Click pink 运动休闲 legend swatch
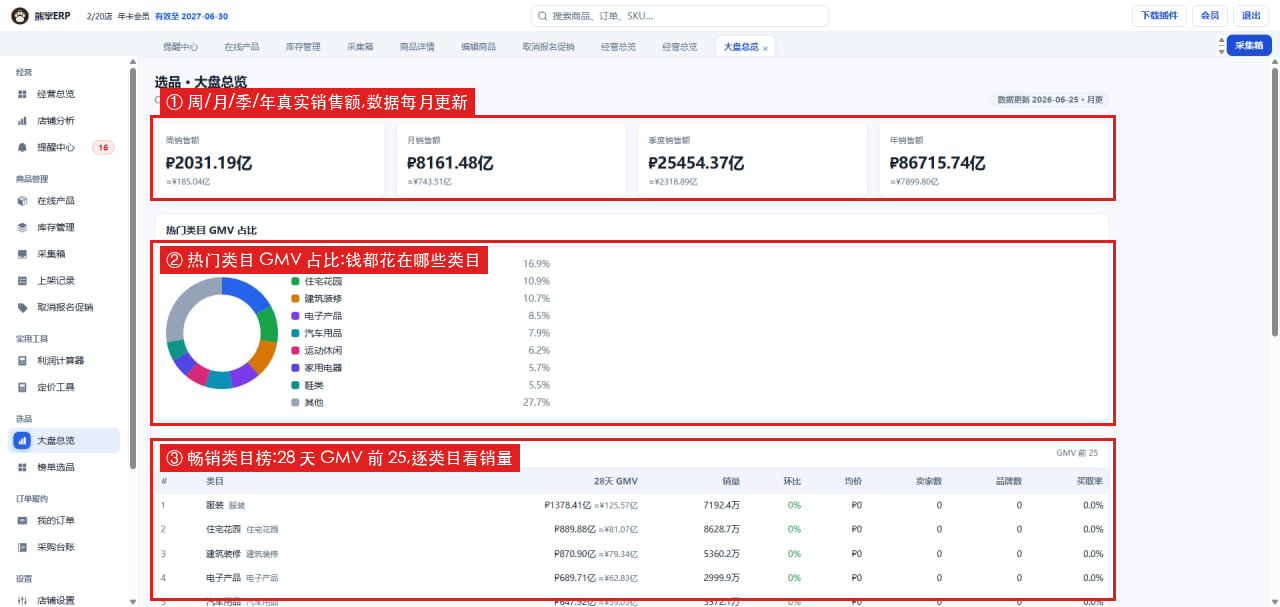 [295, 351]
